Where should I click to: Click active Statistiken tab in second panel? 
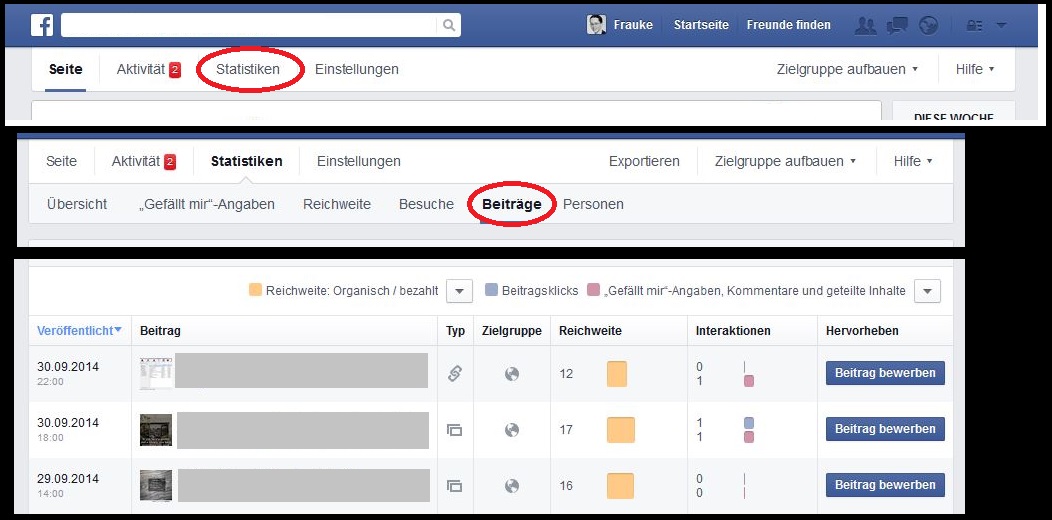tap(246, 161)
